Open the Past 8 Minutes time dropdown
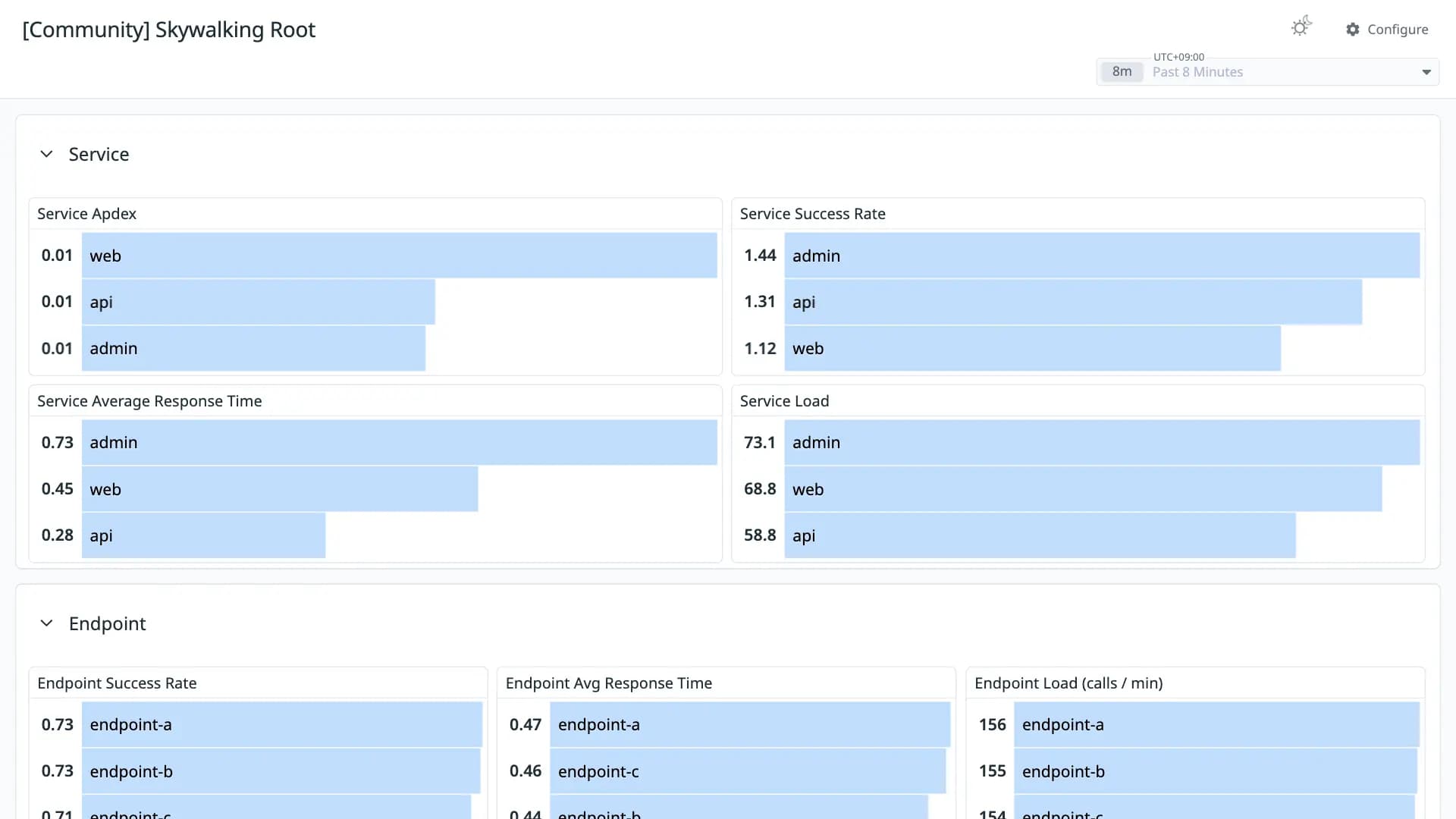 coord(1267,72)
